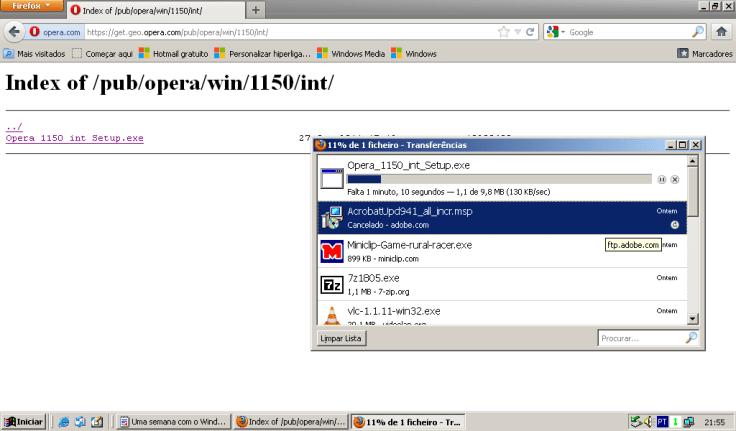The image size is (736, 431).
Task: Open the Firefox application menu
Action: tap(33, 7)
